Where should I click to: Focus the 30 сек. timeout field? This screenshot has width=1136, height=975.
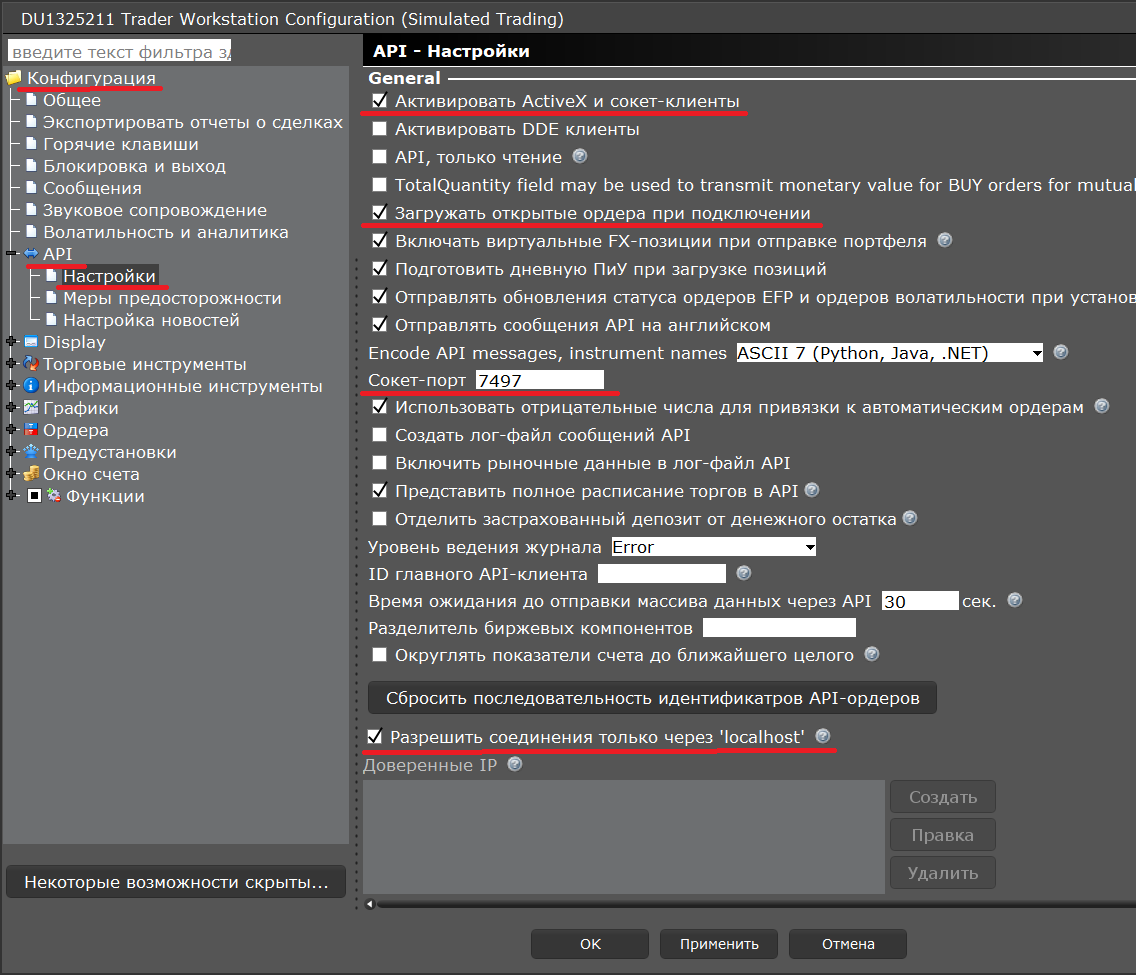[x=920, y=601]
